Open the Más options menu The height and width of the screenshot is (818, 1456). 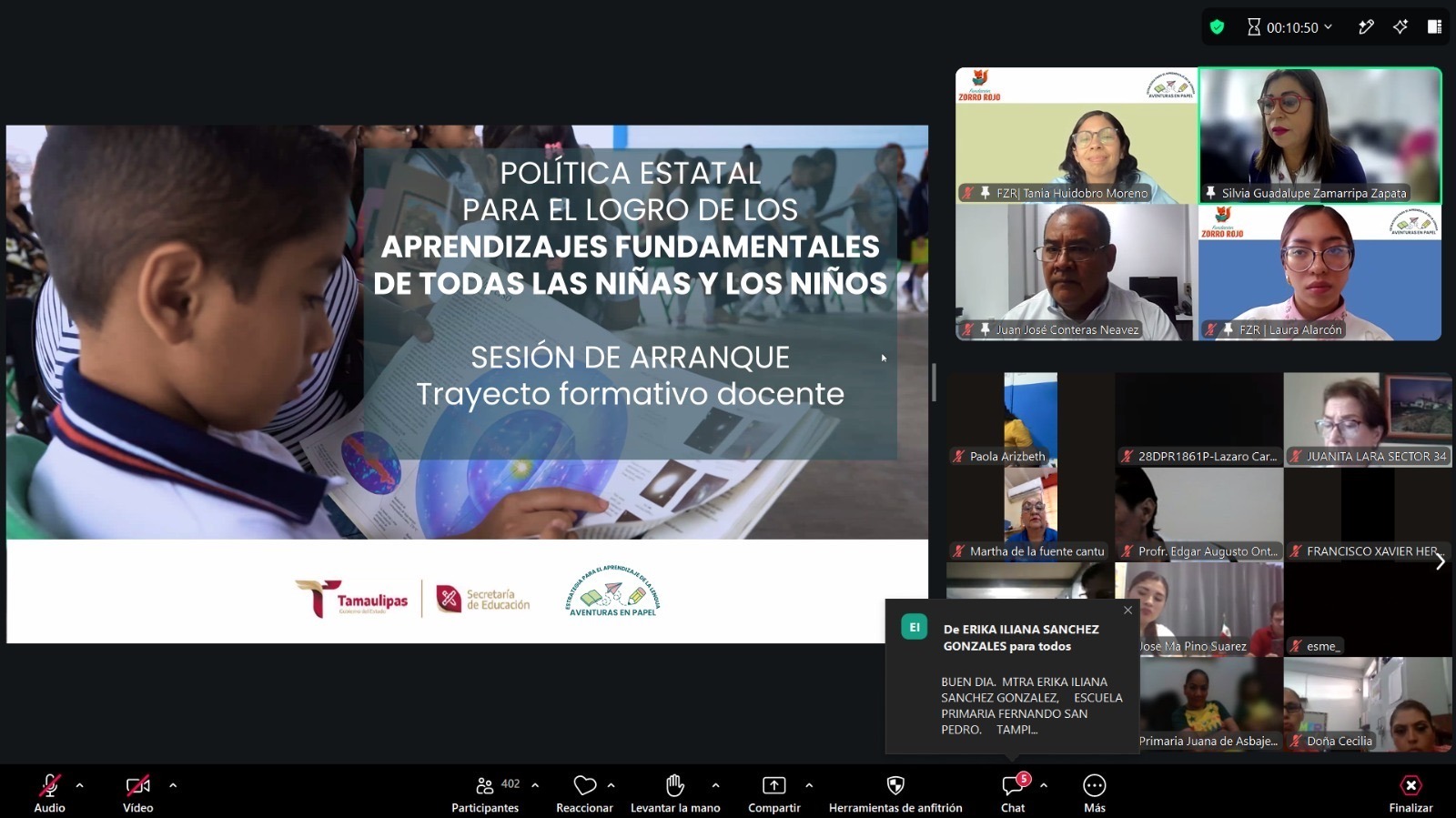1095,793
